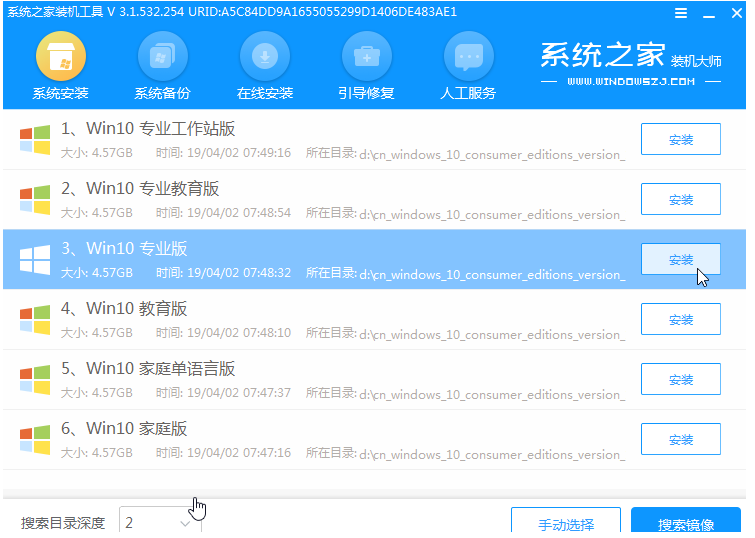Install Win10 家庭单语言版

680,379
